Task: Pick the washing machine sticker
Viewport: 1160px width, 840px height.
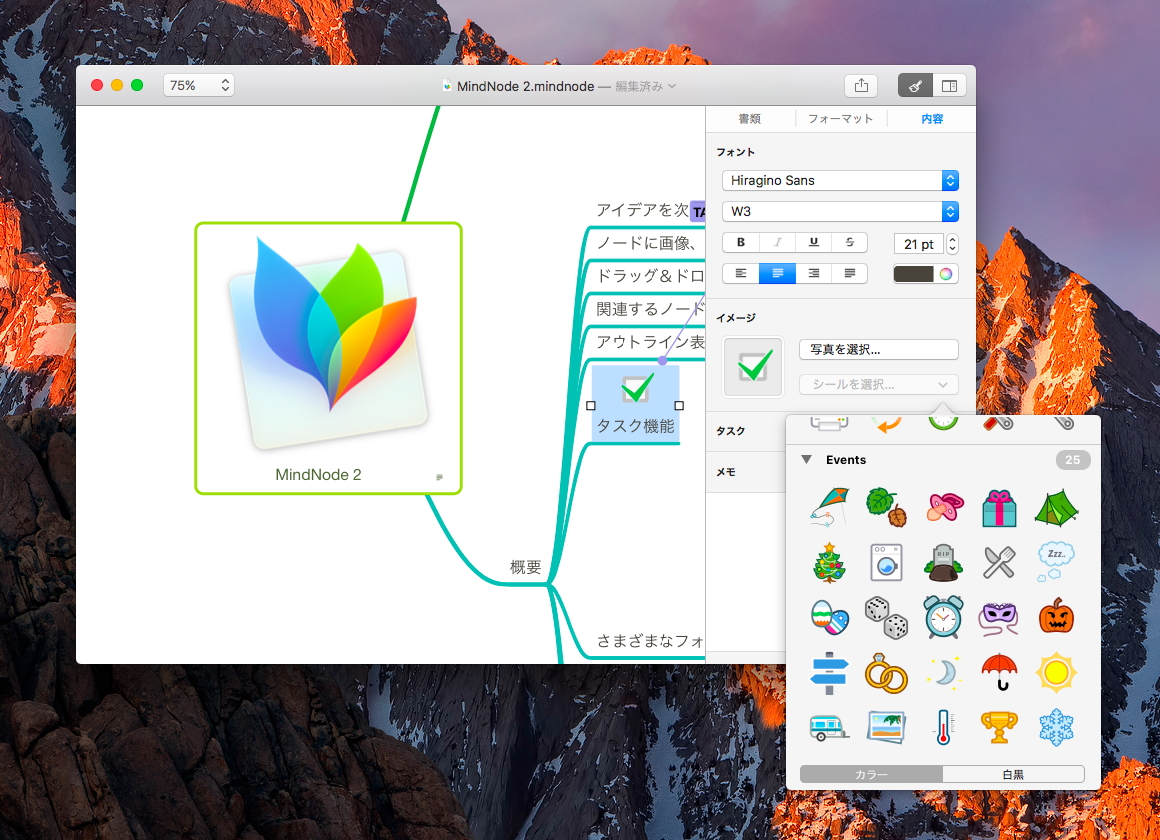Action: click(886, 562)
